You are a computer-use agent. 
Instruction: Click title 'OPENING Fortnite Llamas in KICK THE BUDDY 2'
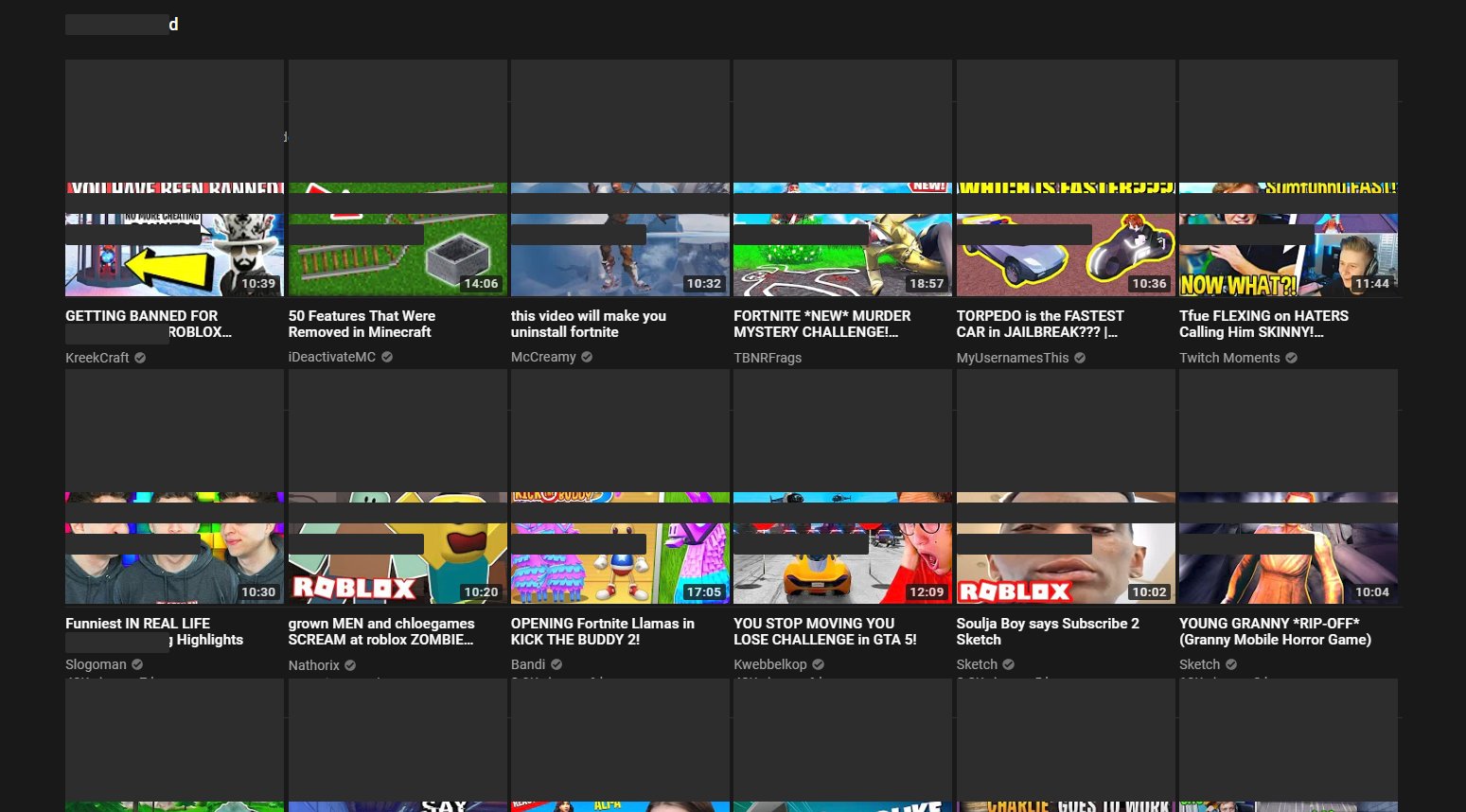coord(603,631)
